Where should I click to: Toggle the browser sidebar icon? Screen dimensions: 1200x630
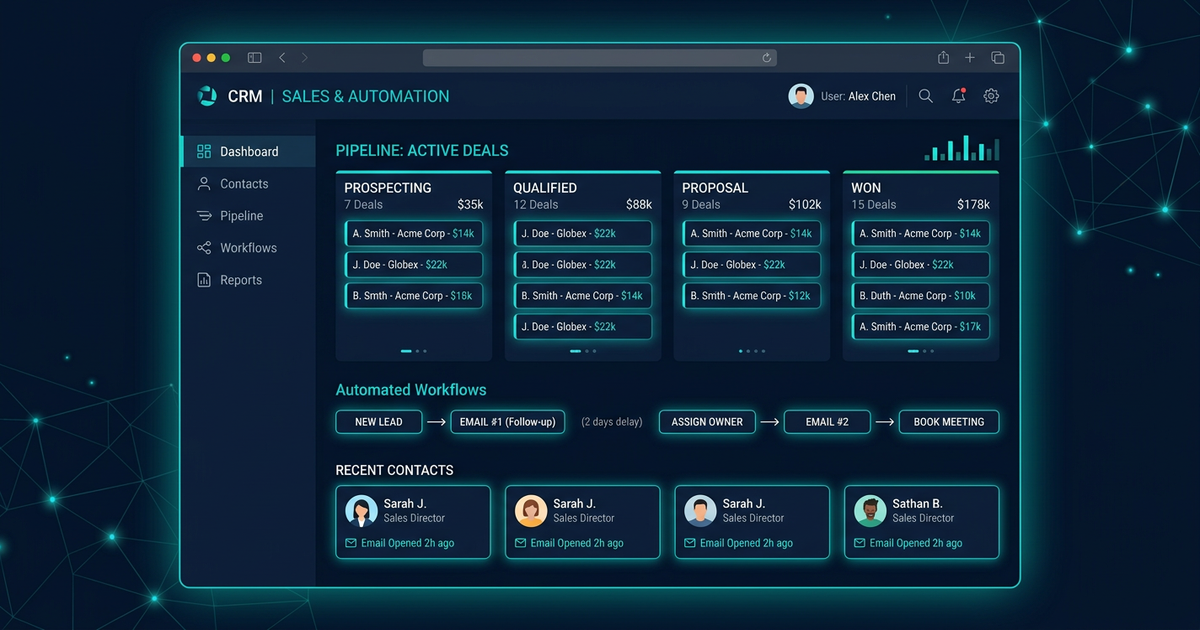tap(255, 58)
